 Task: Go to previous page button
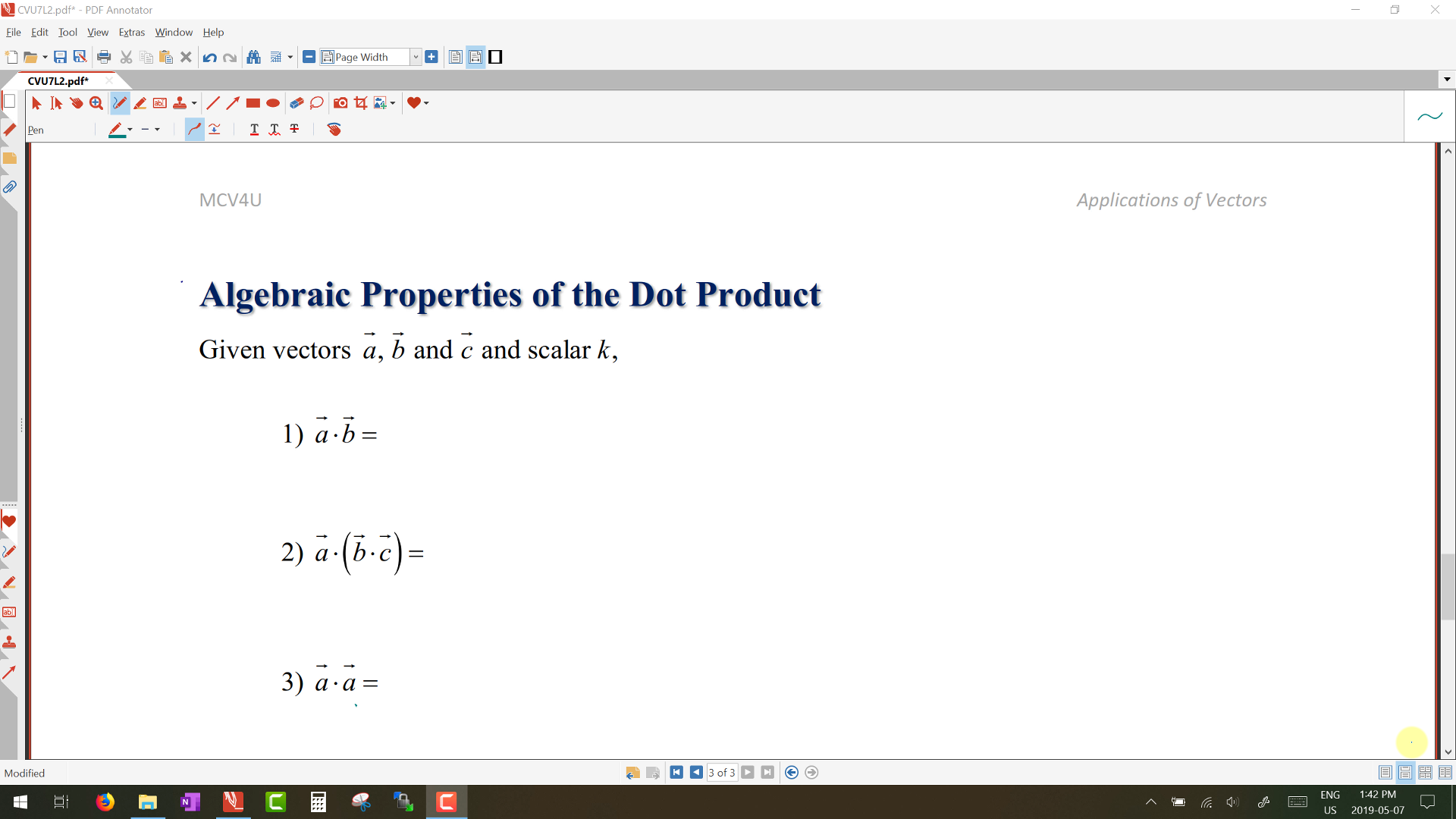696,772
